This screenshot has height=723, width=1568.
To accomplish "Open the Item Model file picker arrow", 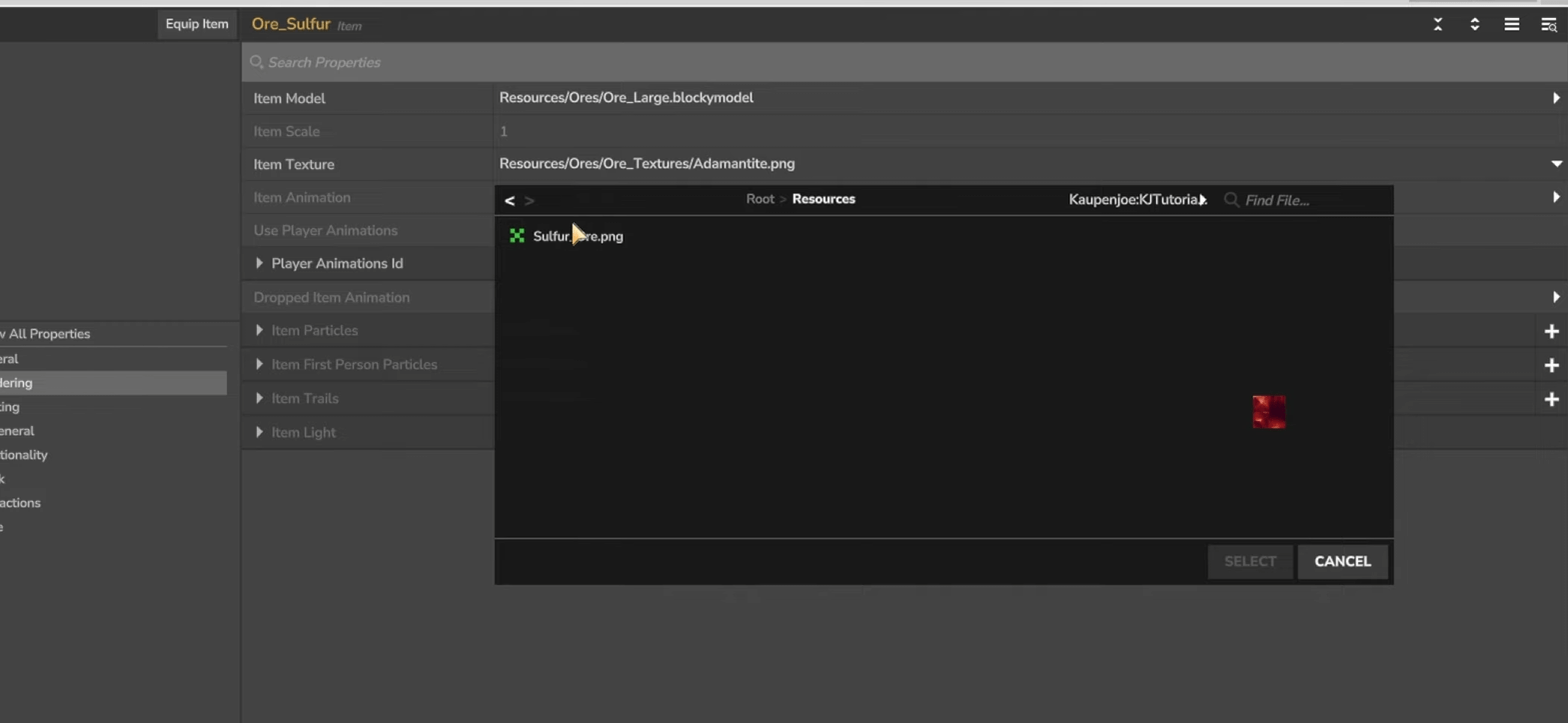I will pos(1556,98).
